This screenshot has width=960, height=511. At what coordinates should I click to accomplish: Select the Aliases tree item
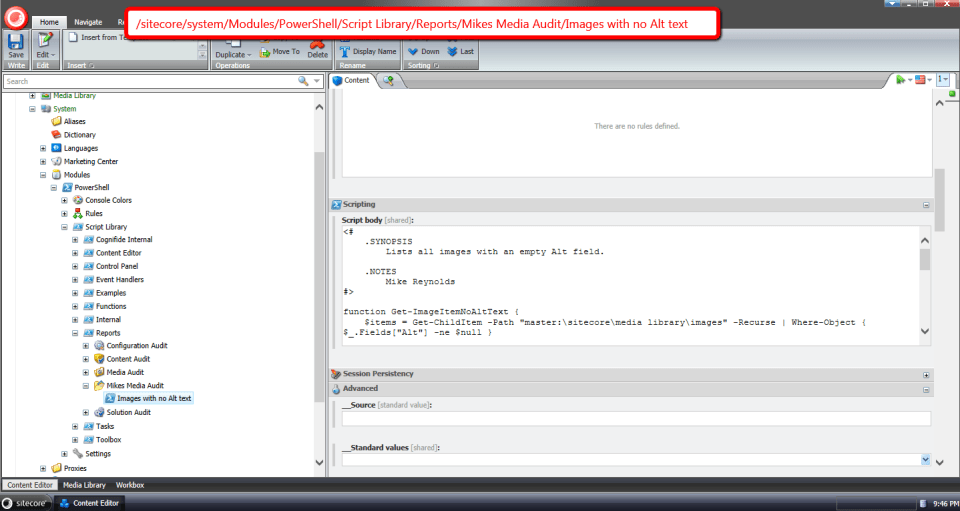coord(74,121)
